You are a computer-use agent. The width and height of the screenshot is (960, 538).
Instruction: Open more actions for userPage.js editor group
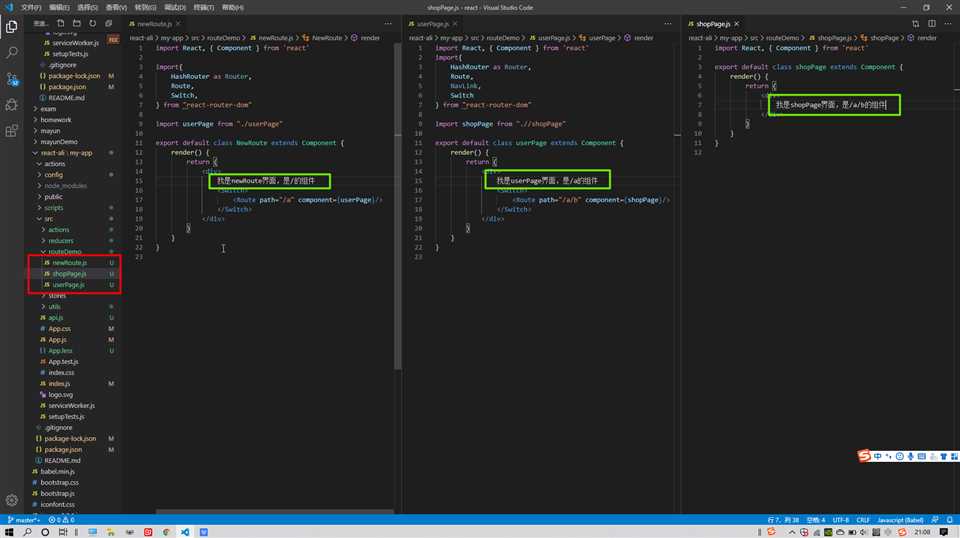[x=667, y=24]
